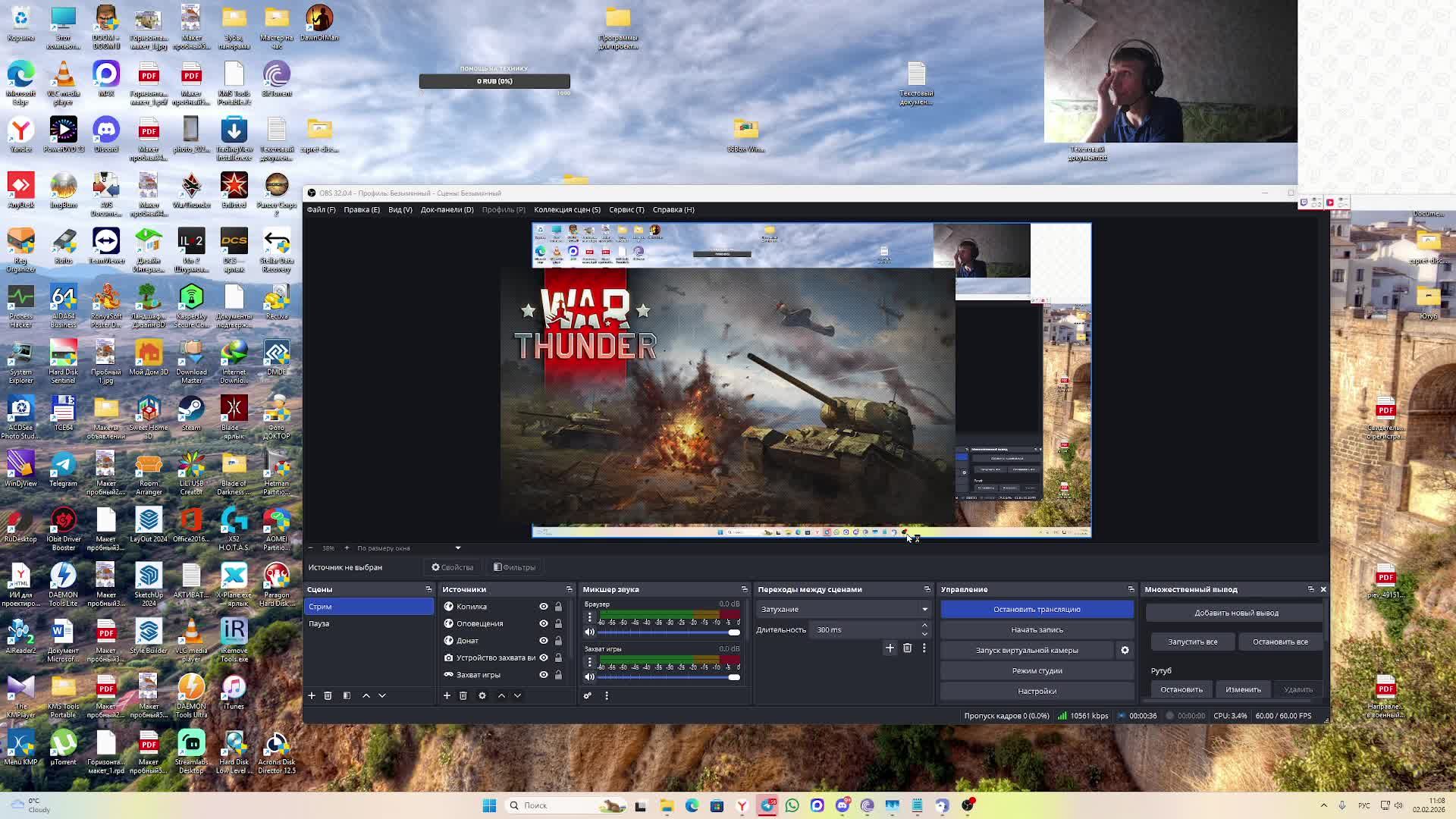The image size is (1456, 819).
Task: Open scene filters icon in Сцены toolbar
Action: coord(347,695)
